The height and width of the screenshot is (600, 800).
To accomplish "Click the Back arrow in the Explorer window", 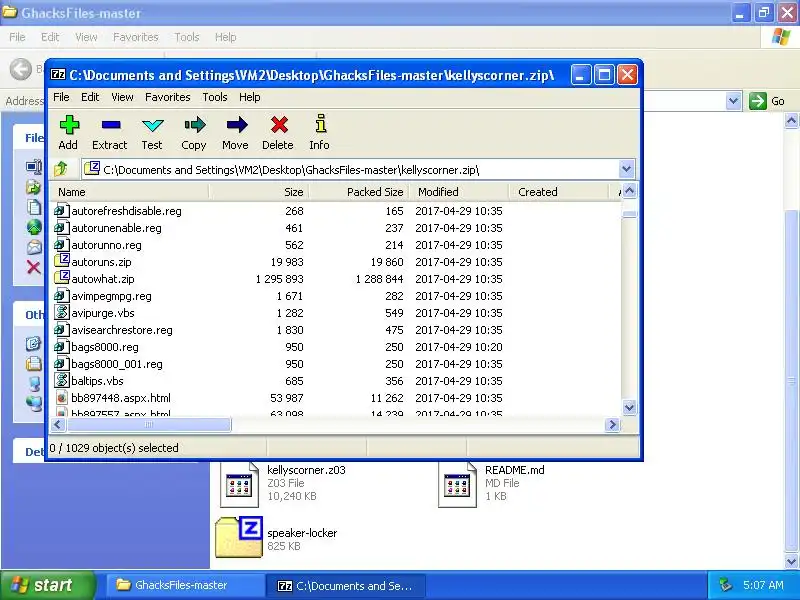I will pos(21,69).
